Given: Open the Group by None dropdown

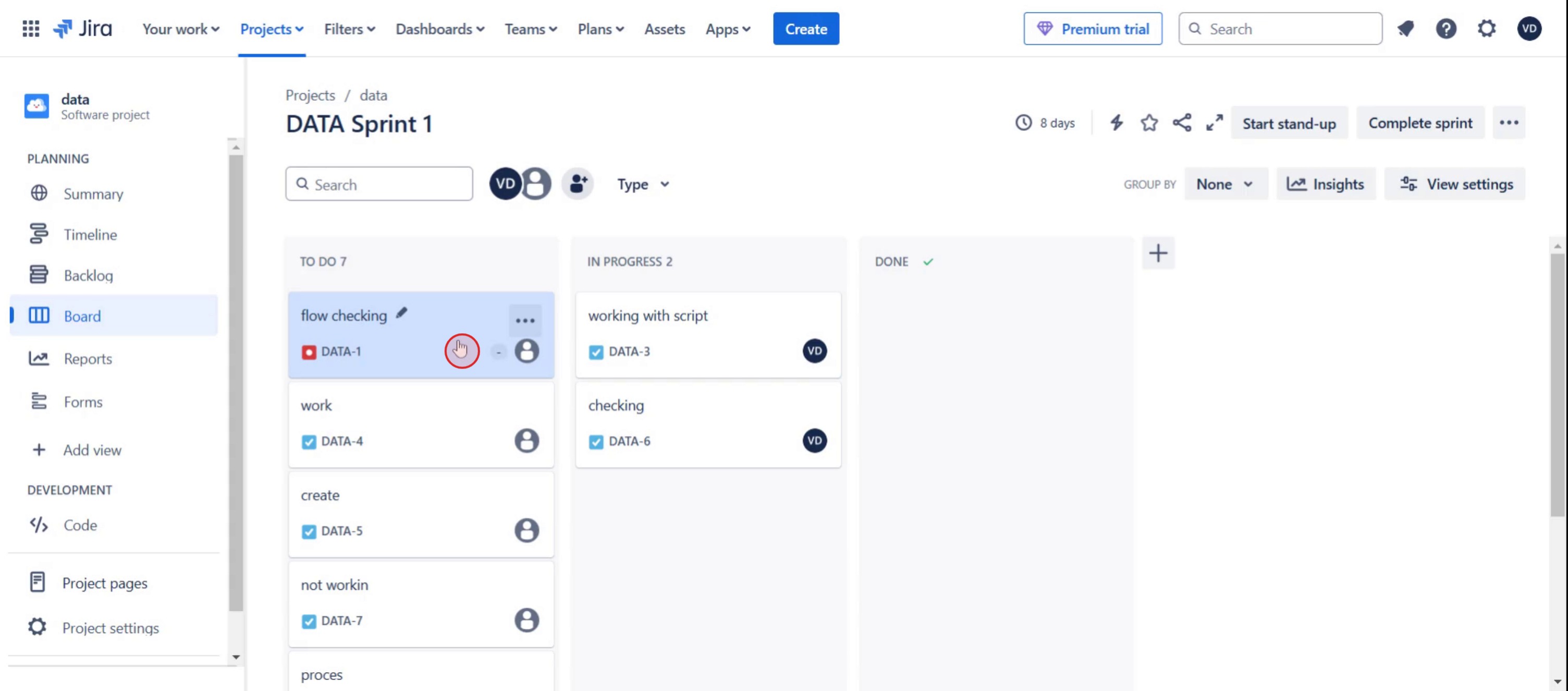Looking at the screenshot, I should pyautogui.click(x=1224, y=185).
